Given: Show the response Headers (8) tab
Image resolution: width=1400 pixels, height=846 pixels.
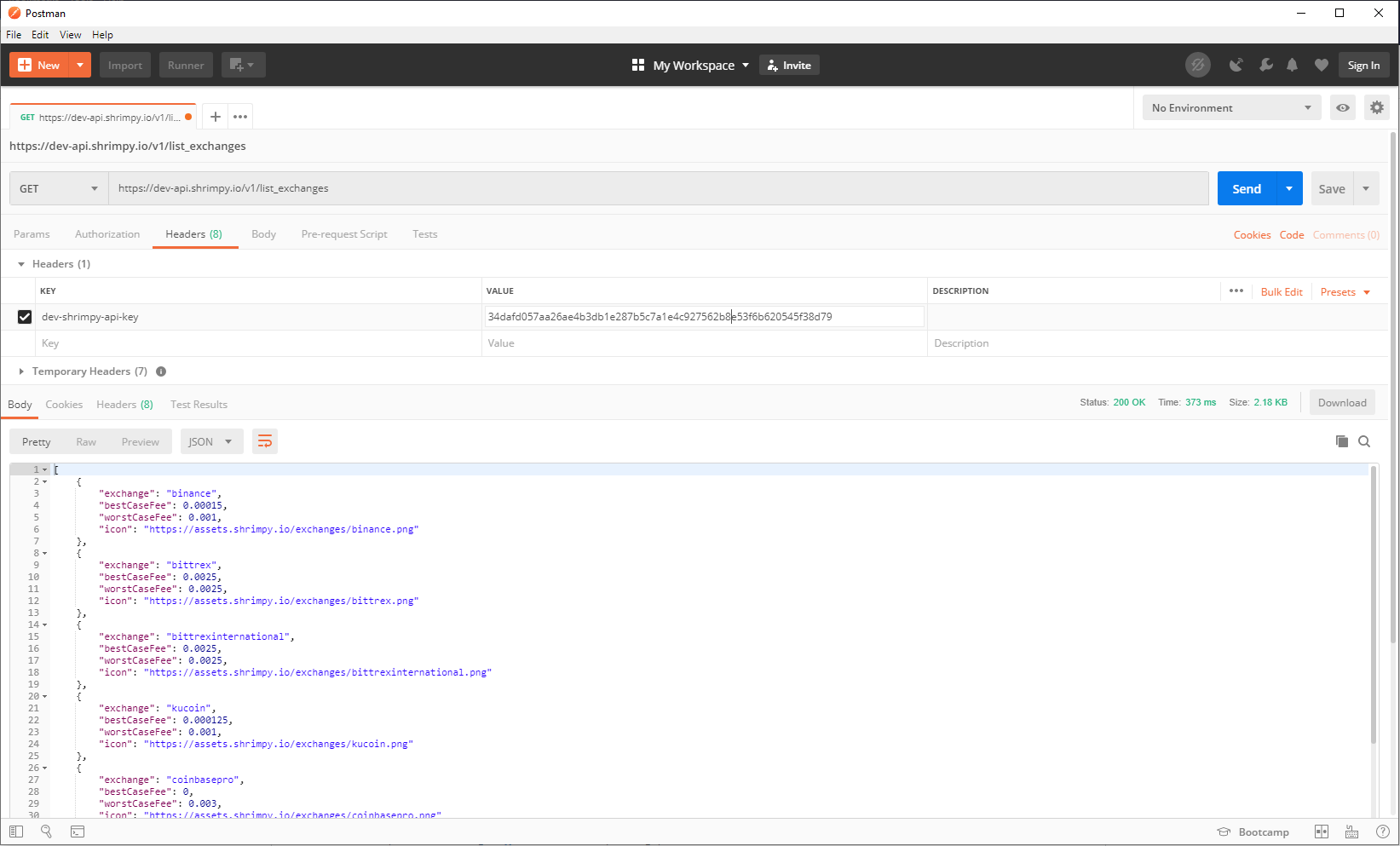Looking at the screenshot, I should pos(124,405).
